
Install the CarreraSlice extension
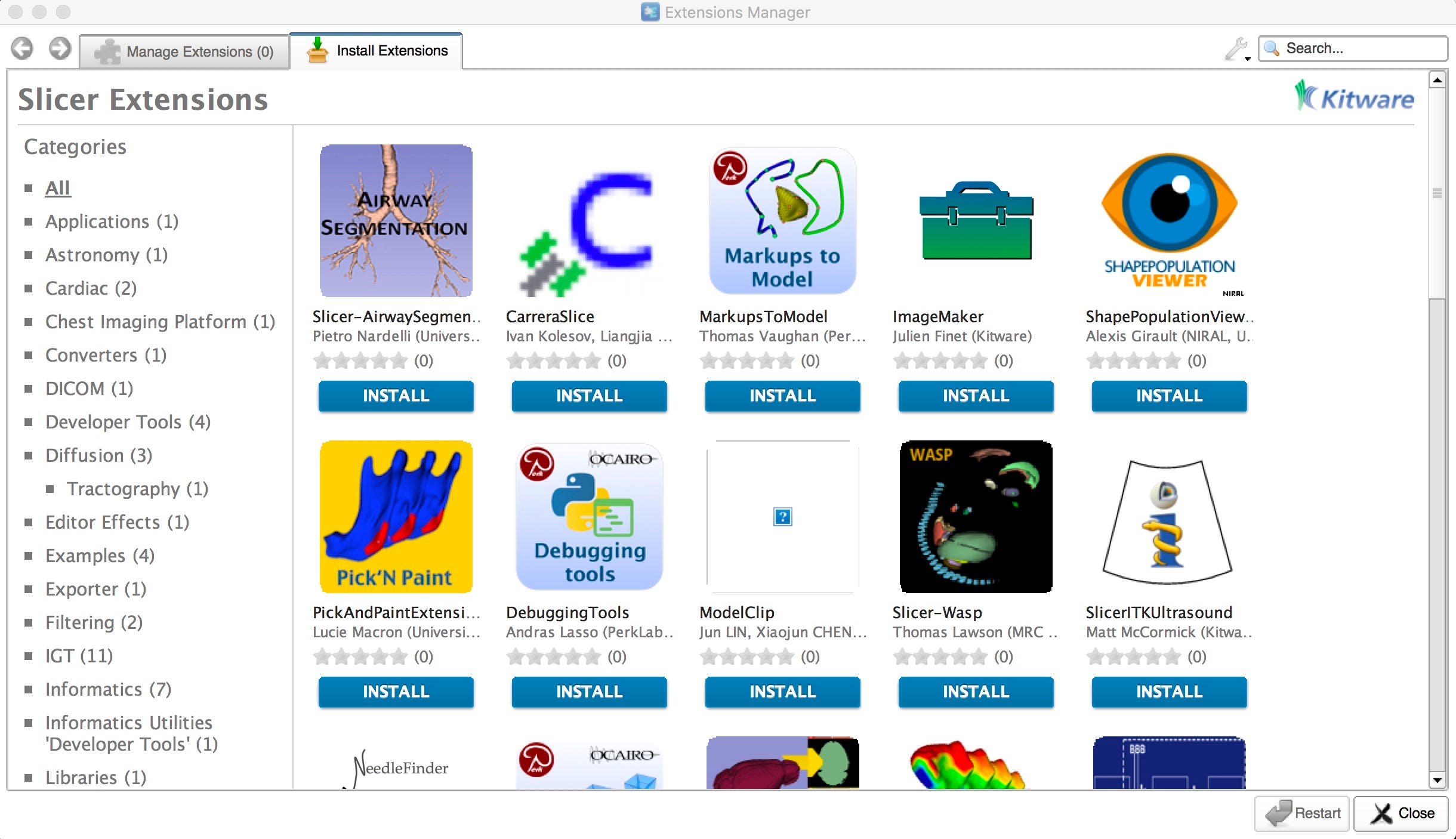tap(589, 396)
